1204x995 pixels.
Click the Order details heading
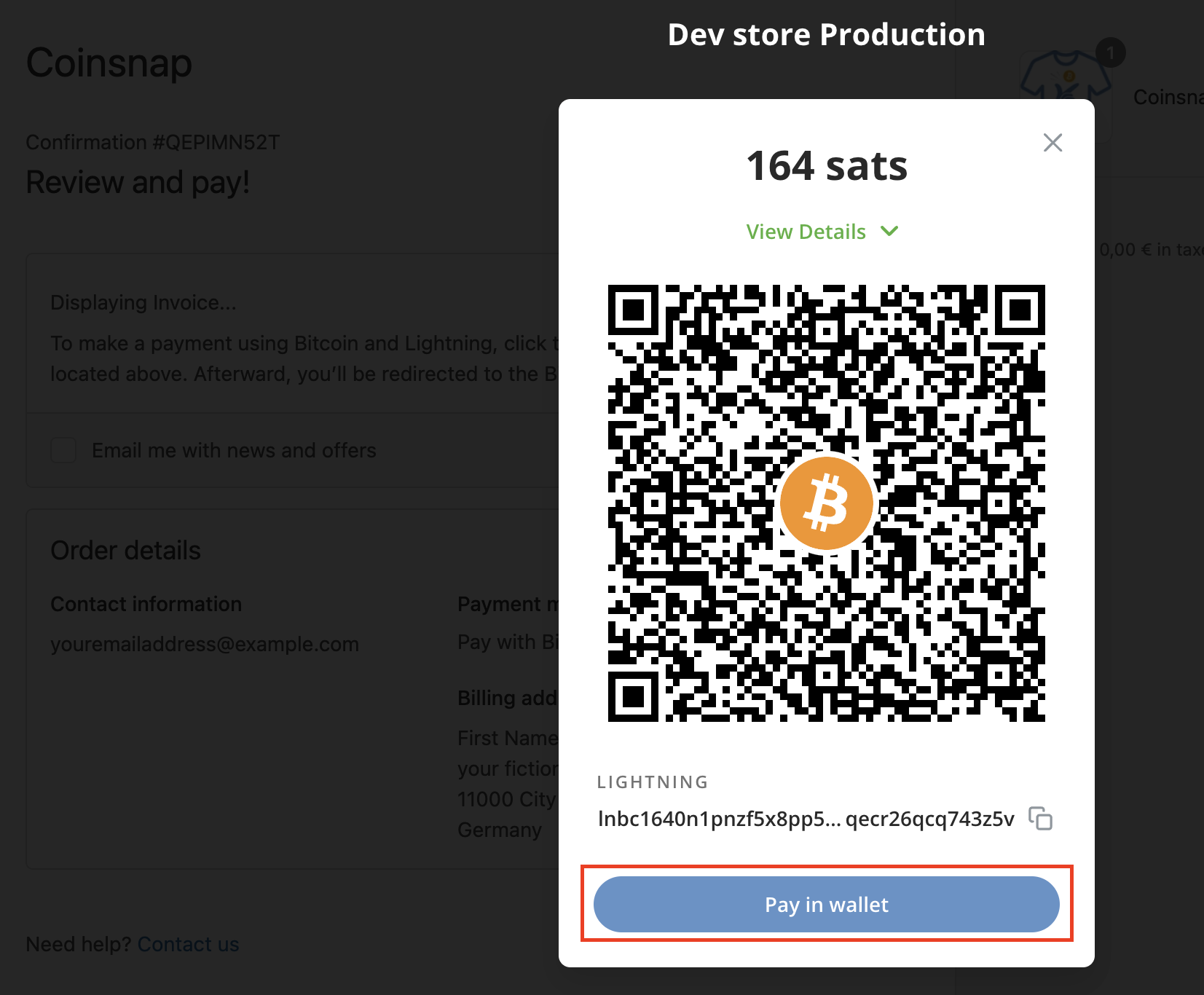(x=125, y=551)
